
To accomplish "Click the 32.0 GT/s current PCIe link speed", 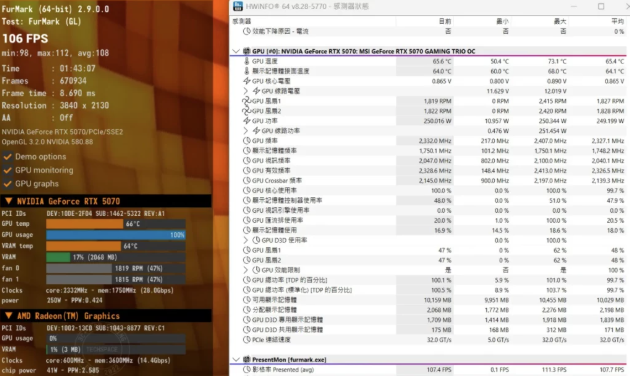I will [x=439, y=339].
